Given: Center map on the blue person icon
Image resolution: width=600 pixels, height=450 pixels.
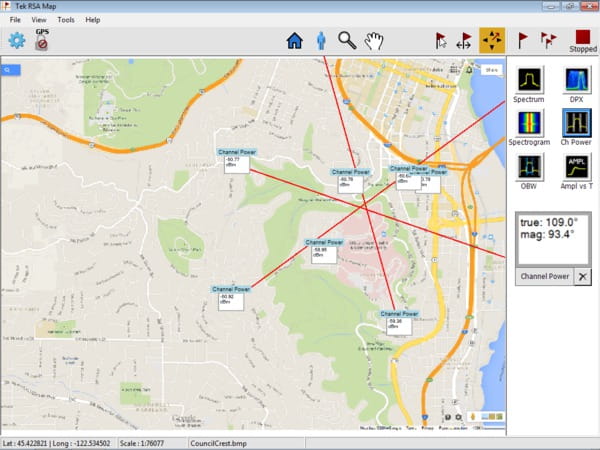Looking at the screenshot, I should pyautogui.click(x=321, y=41).
